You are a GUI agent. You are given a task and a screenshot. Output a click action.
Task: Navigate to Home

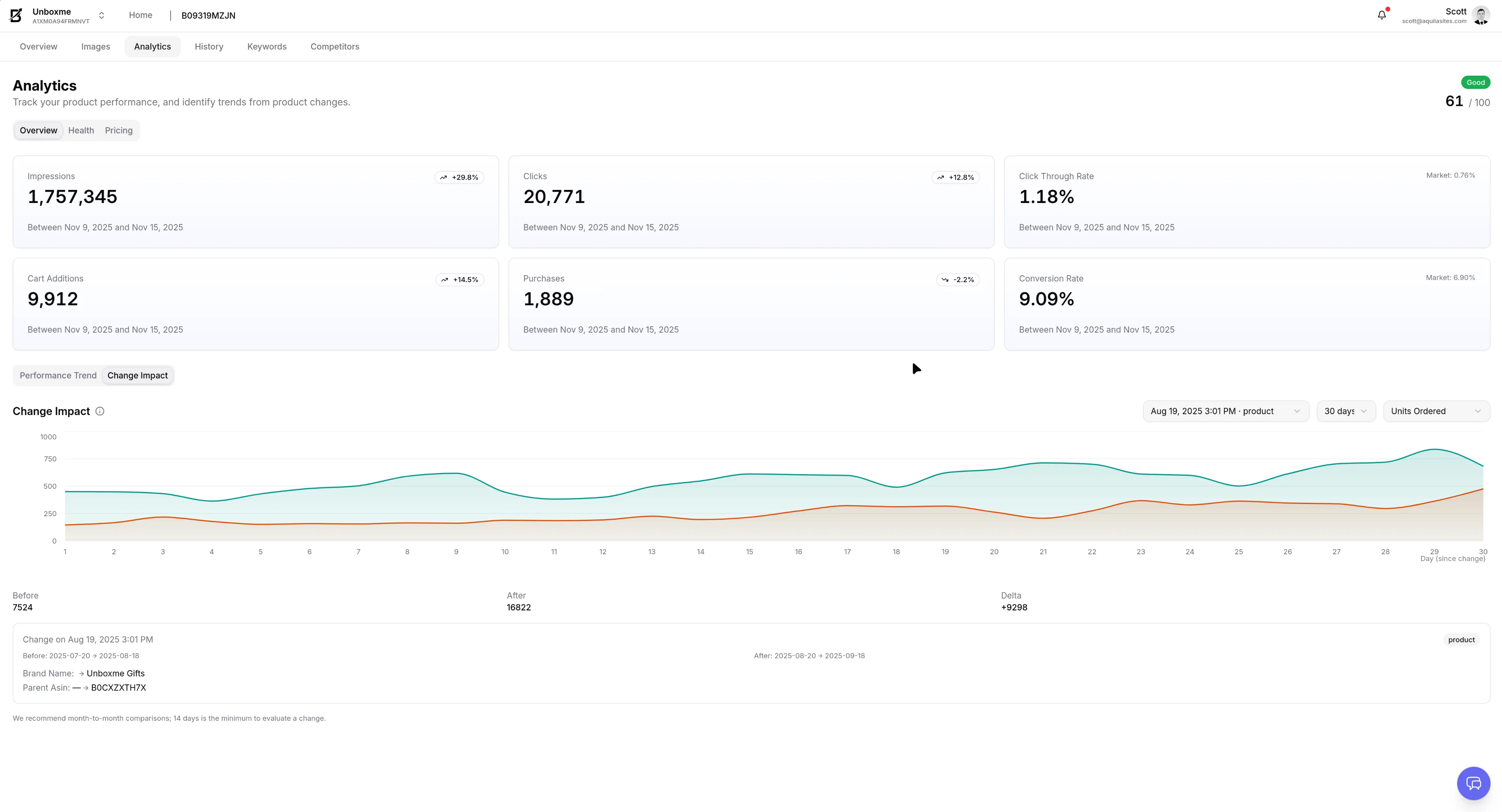140,15
